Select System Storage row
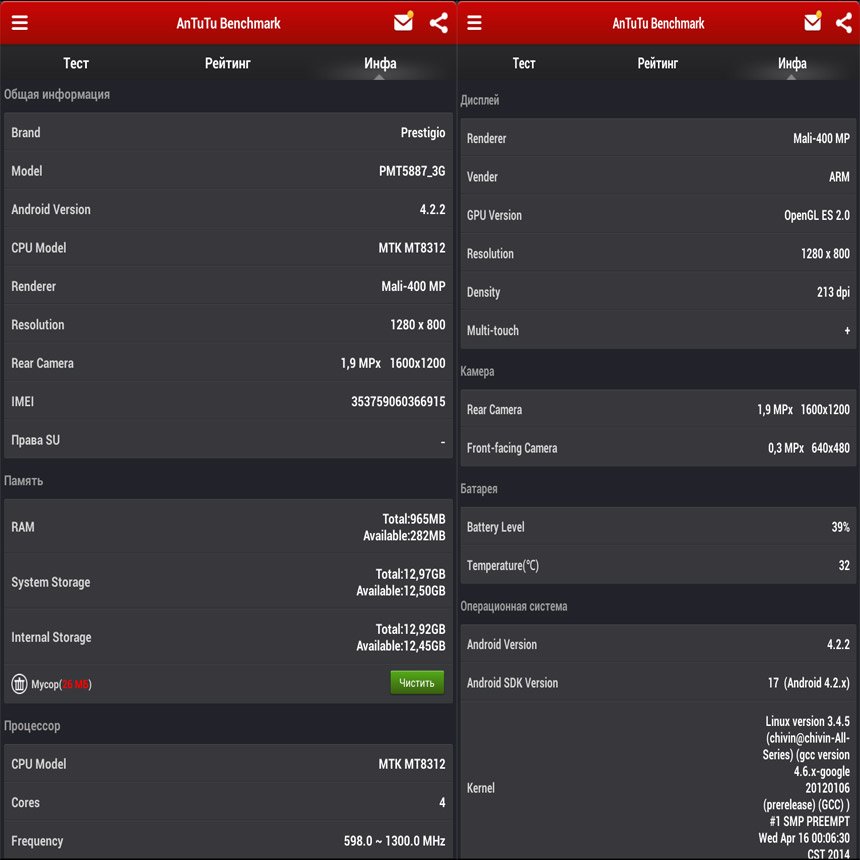 tap(228, 582)
